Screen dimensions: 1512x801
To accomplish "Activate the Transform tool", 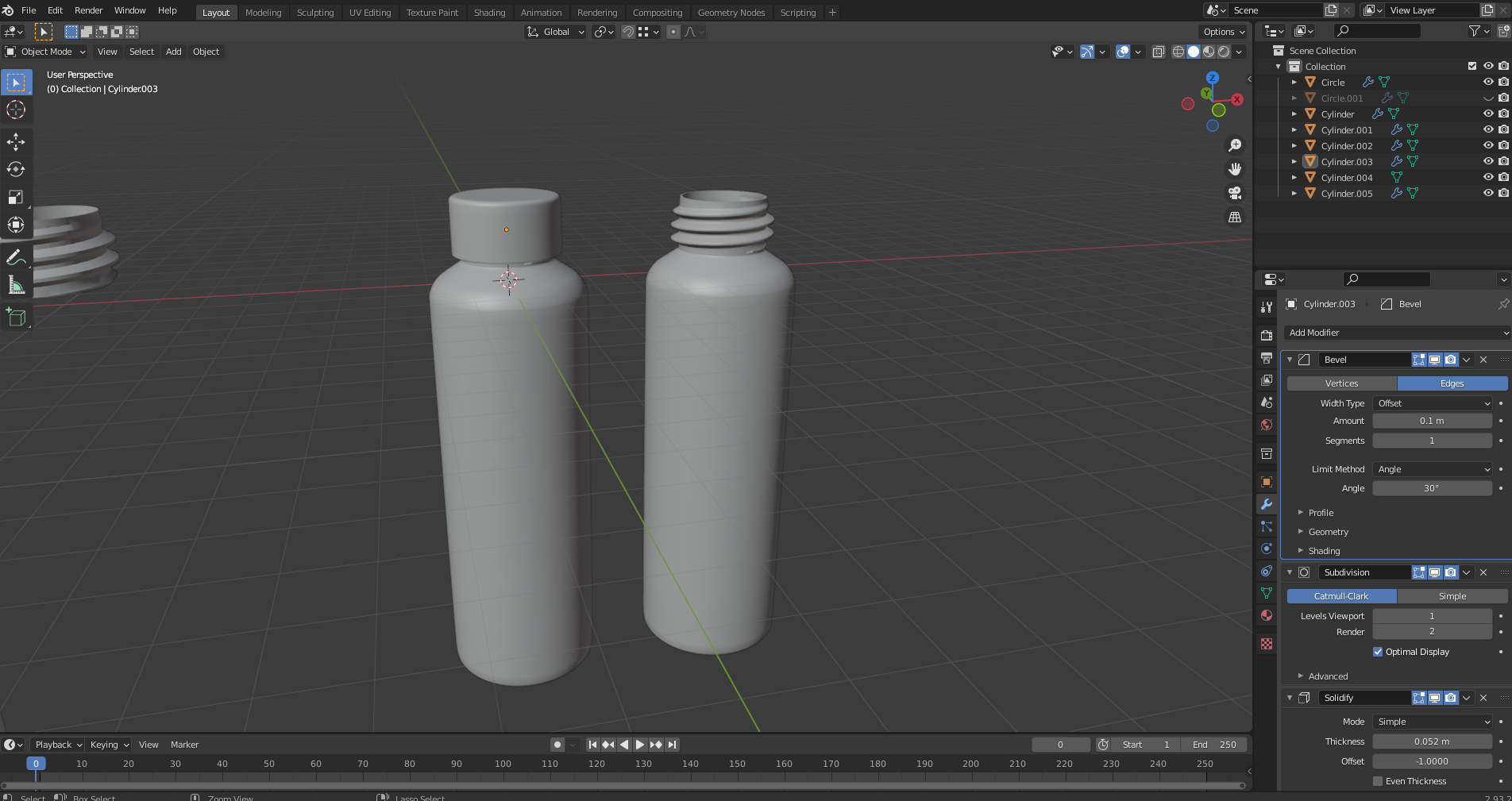I will 16,225.
